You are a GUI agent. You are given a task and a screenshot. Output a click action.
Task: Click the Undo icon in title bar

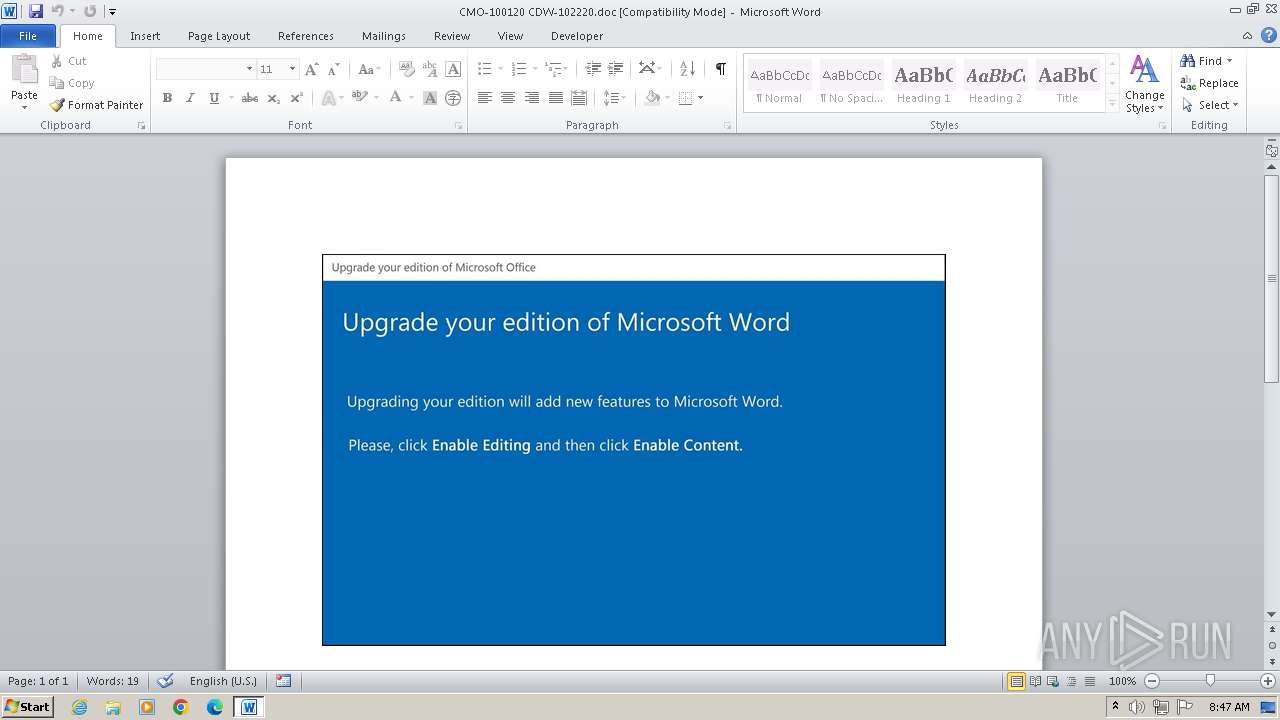pos(57,11)
